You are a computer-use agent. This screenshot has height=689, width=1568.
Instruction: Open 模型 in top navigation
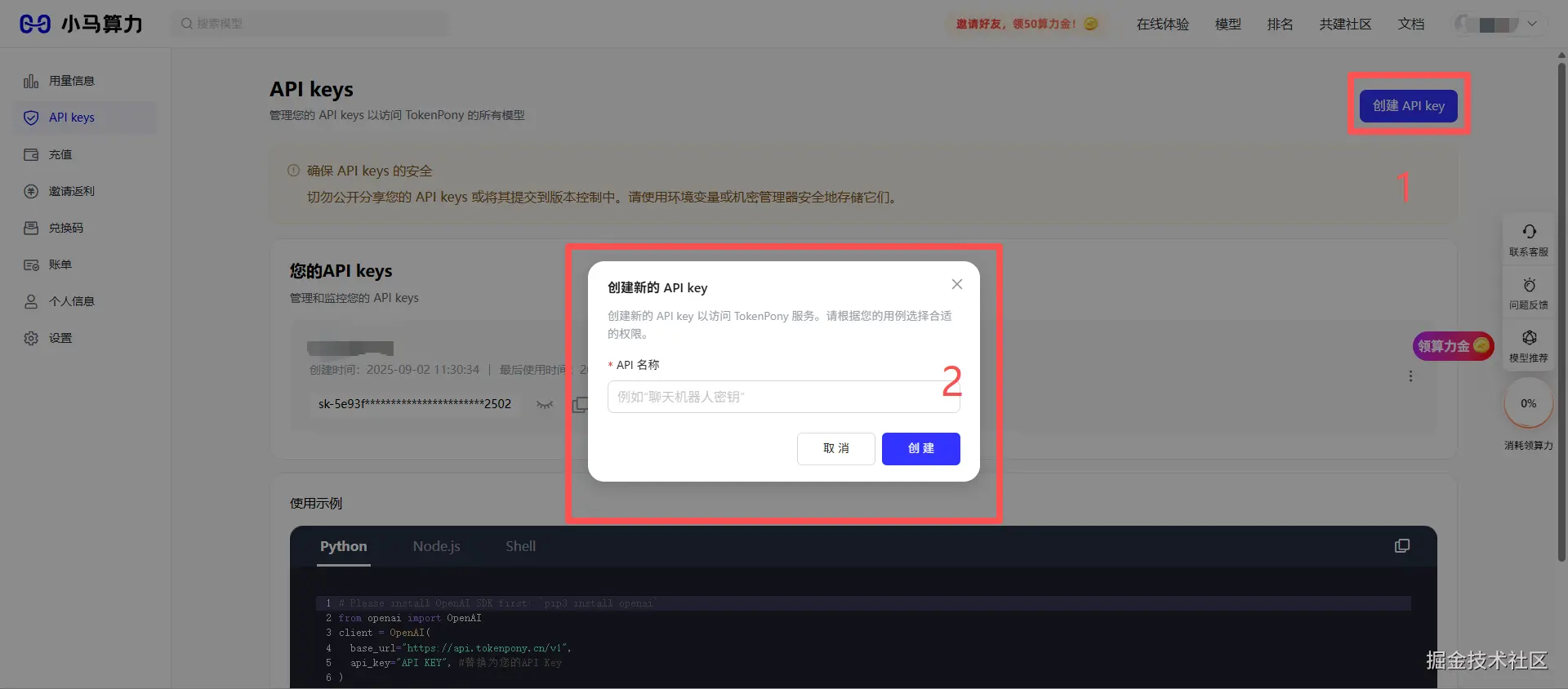[1227, 24]
